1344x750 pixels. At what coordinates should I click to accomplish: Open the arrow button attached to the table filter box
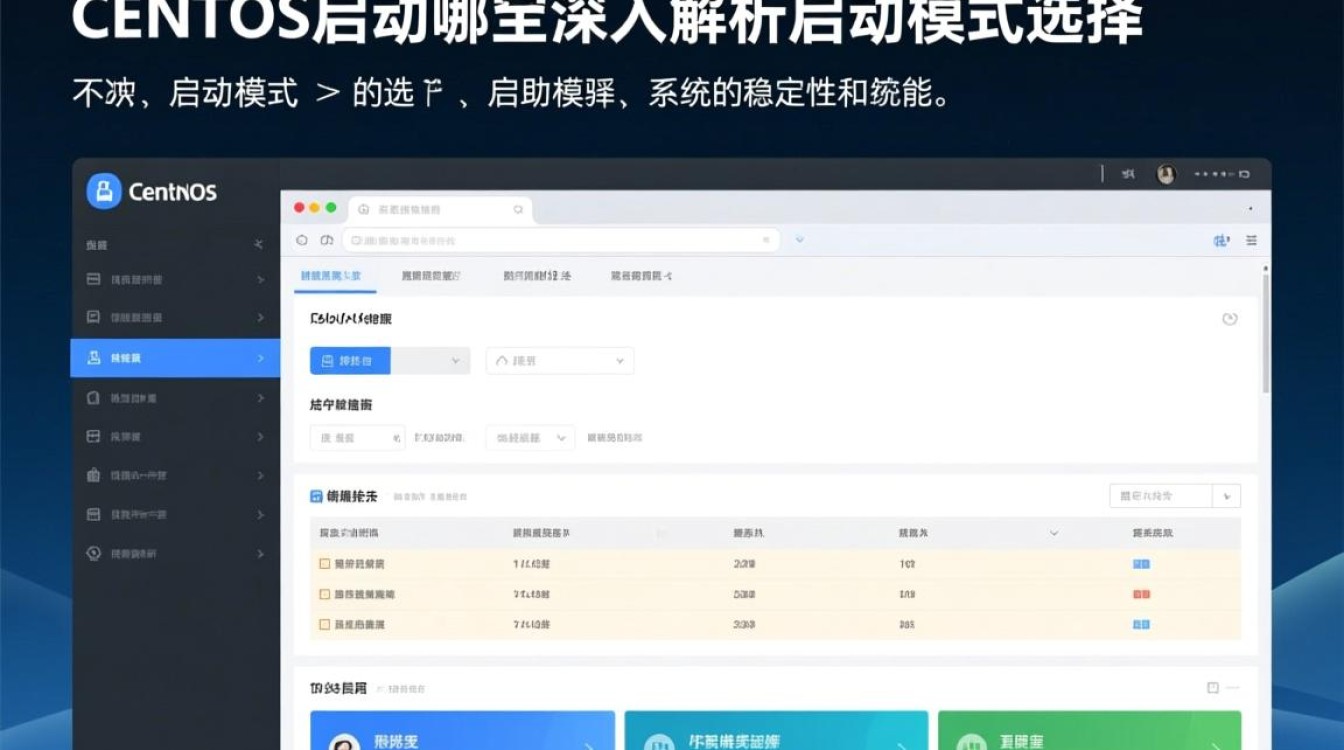pos(1227,496)
